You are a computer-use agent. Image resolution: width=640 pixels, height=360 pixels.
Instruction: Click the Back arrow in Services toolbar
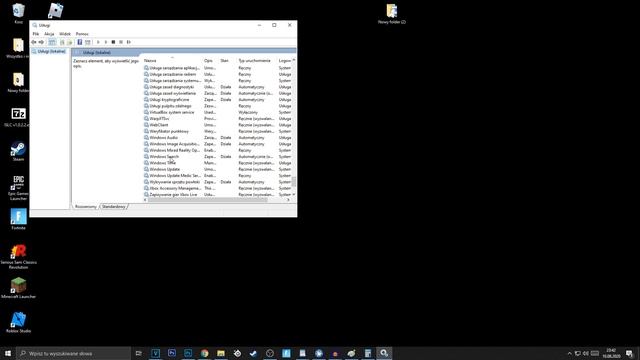point(34,42)
